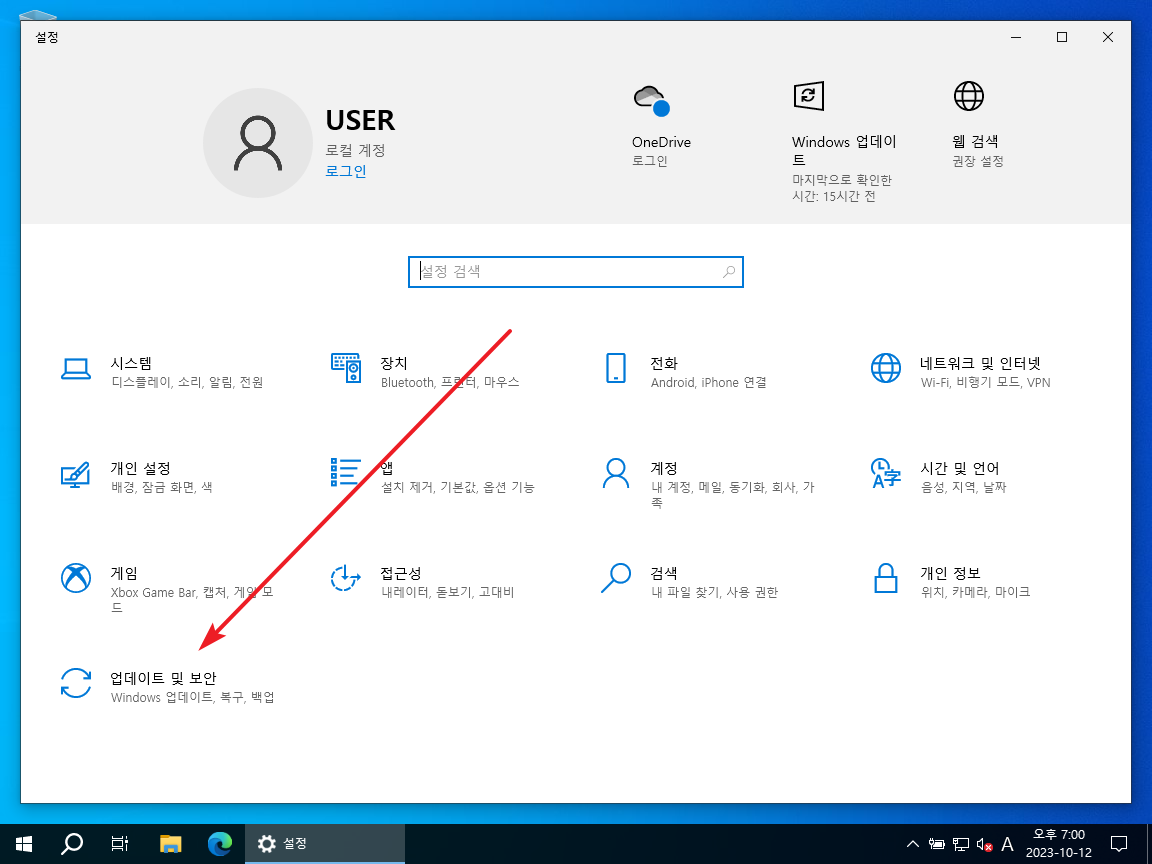This screenshot has height=864, width=1152.
Task: Open the notification center icon
Action: (x=1119, y=843)
